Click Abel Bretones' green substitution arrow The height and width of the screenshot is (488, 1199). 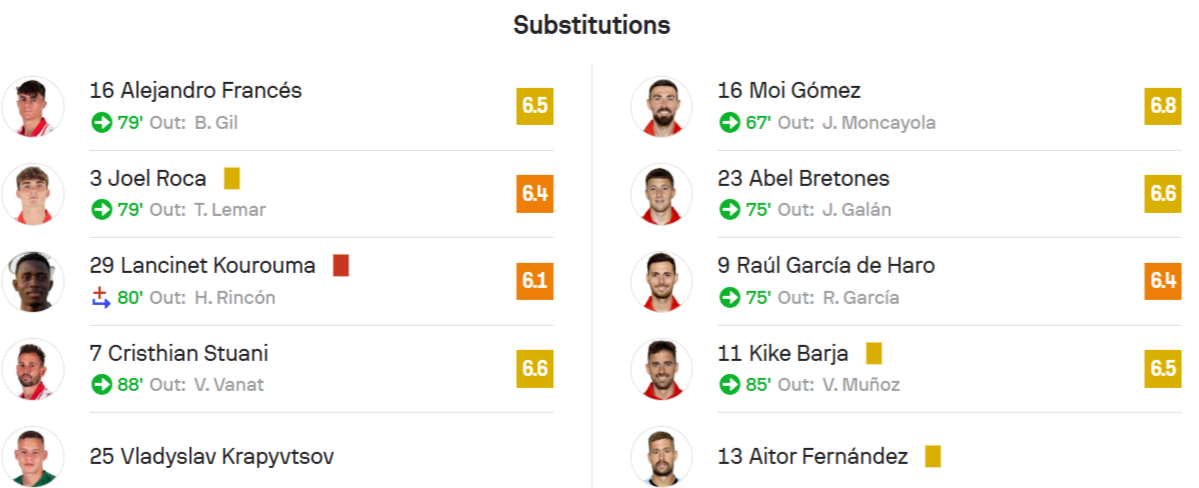(729, 210)
